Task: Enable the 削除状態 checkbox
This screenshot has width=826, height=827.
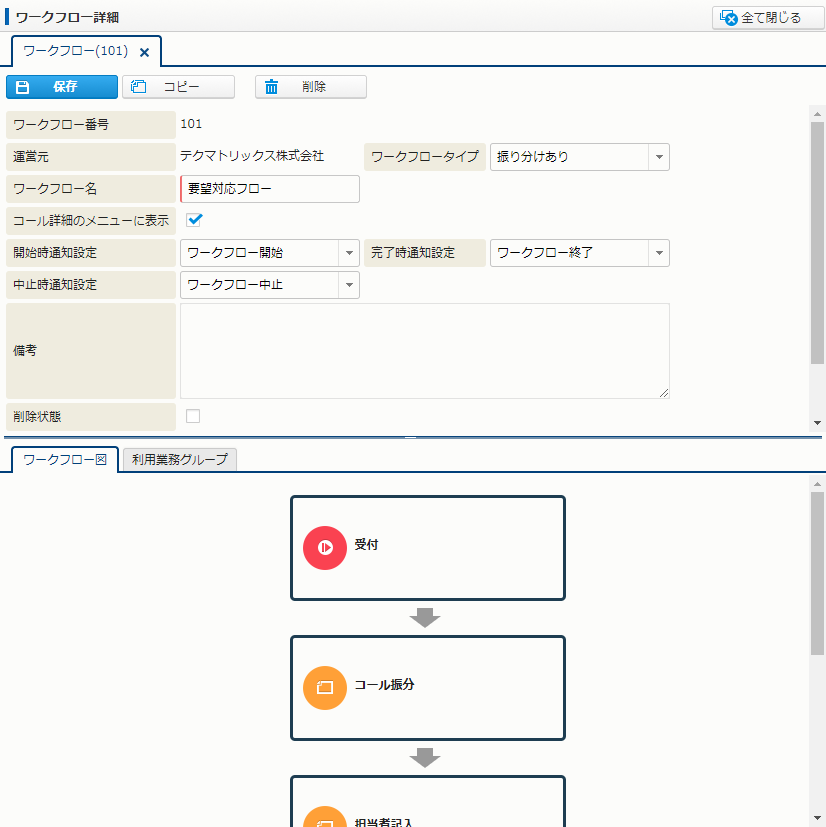Action: click(x=193, y=416)
